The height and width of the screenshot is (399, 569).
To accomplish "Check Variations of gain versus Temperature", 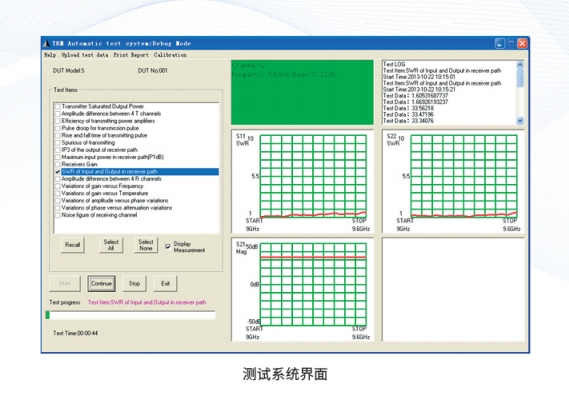I will [x=57, y=194].
